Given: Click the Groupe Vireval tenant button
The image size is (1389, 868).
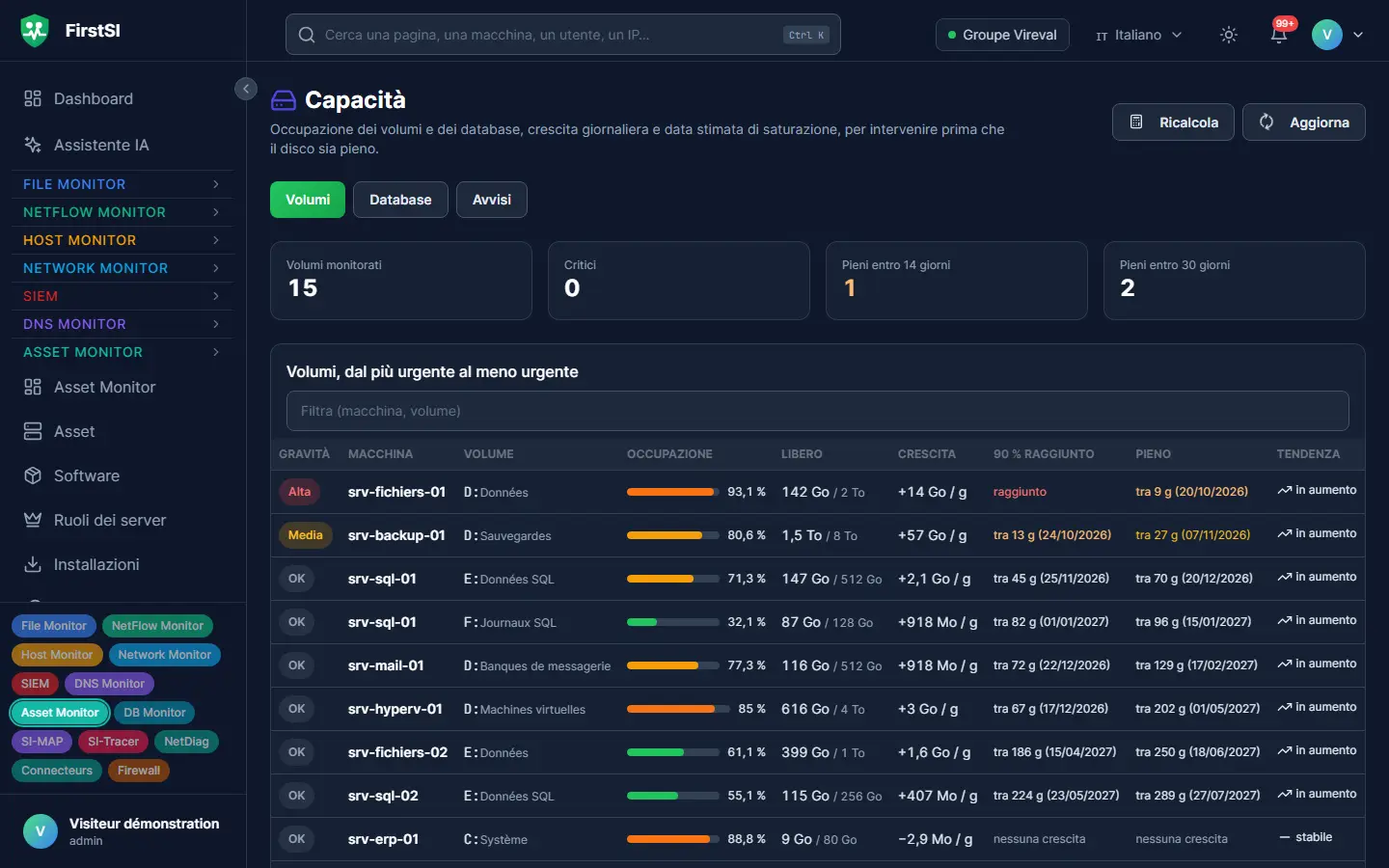Looking at the screenshot, I should (x=1002, y=35).
